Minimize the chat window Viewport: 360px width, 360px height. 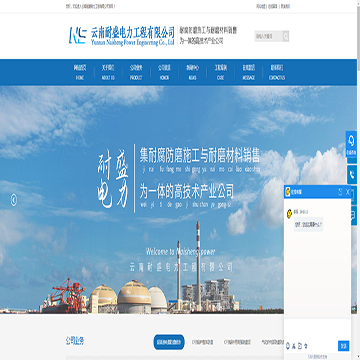(x=340, y=192)
